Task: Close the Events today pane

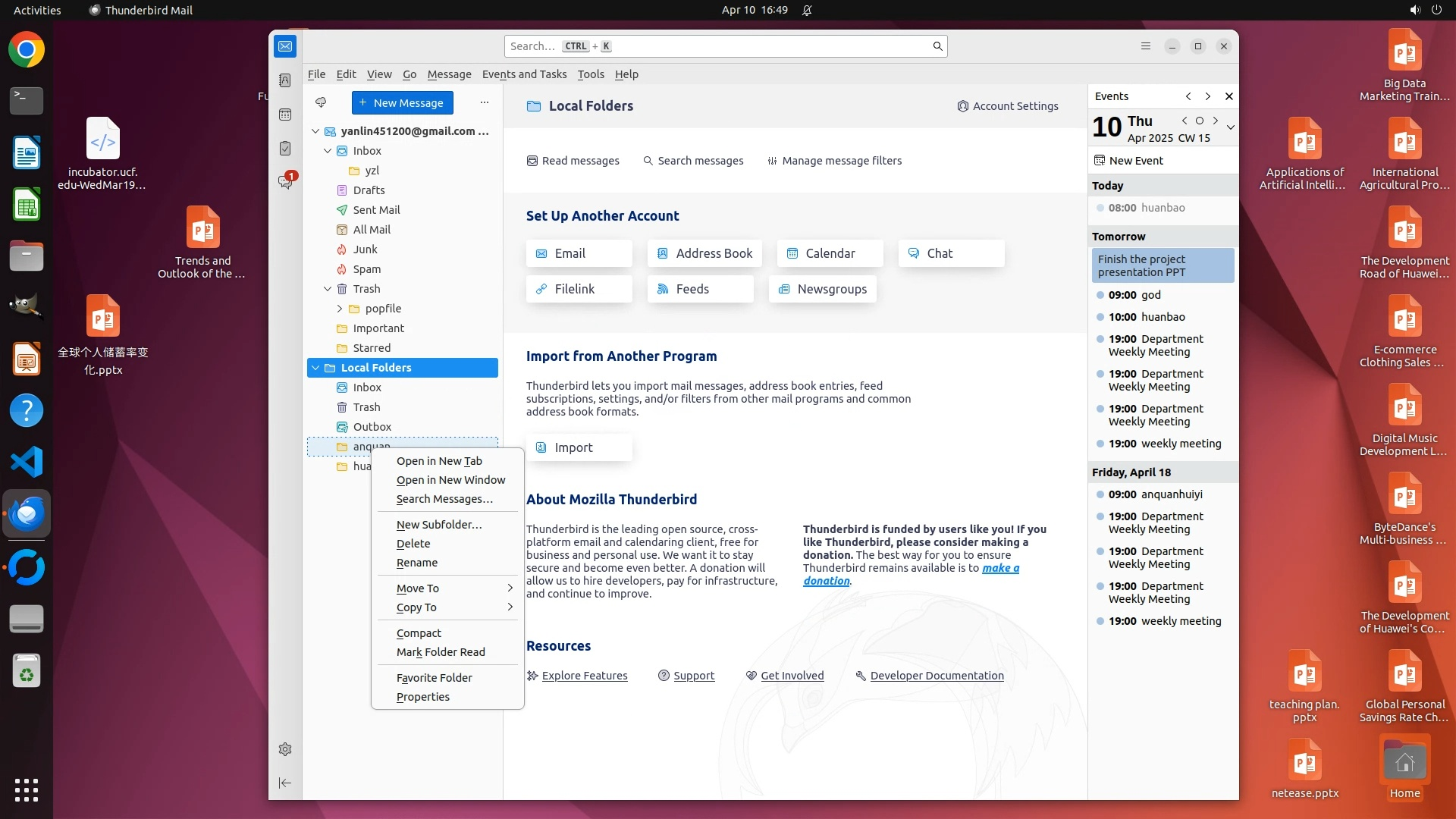Action: [x=1229, y=96]
